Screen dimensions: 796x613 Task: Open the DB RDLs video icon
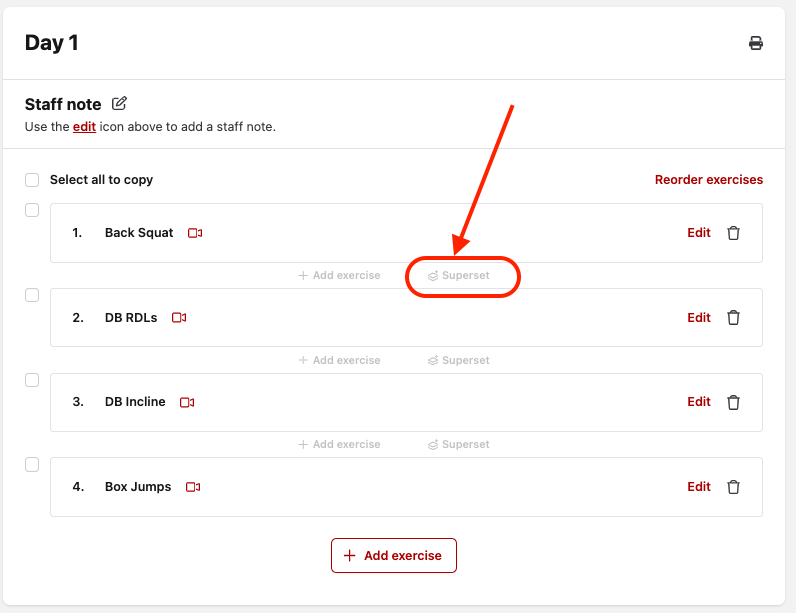(179, 318)
